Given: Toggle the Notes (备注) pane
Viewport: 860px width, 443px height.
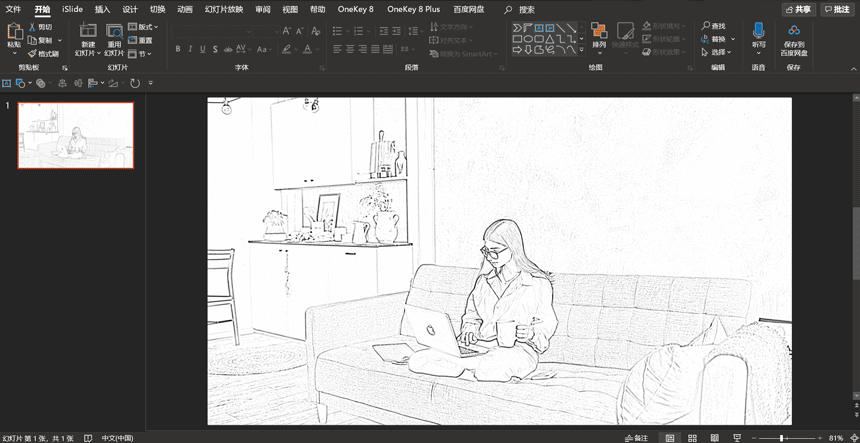Looking at the screenshot, I should [635, 438].
